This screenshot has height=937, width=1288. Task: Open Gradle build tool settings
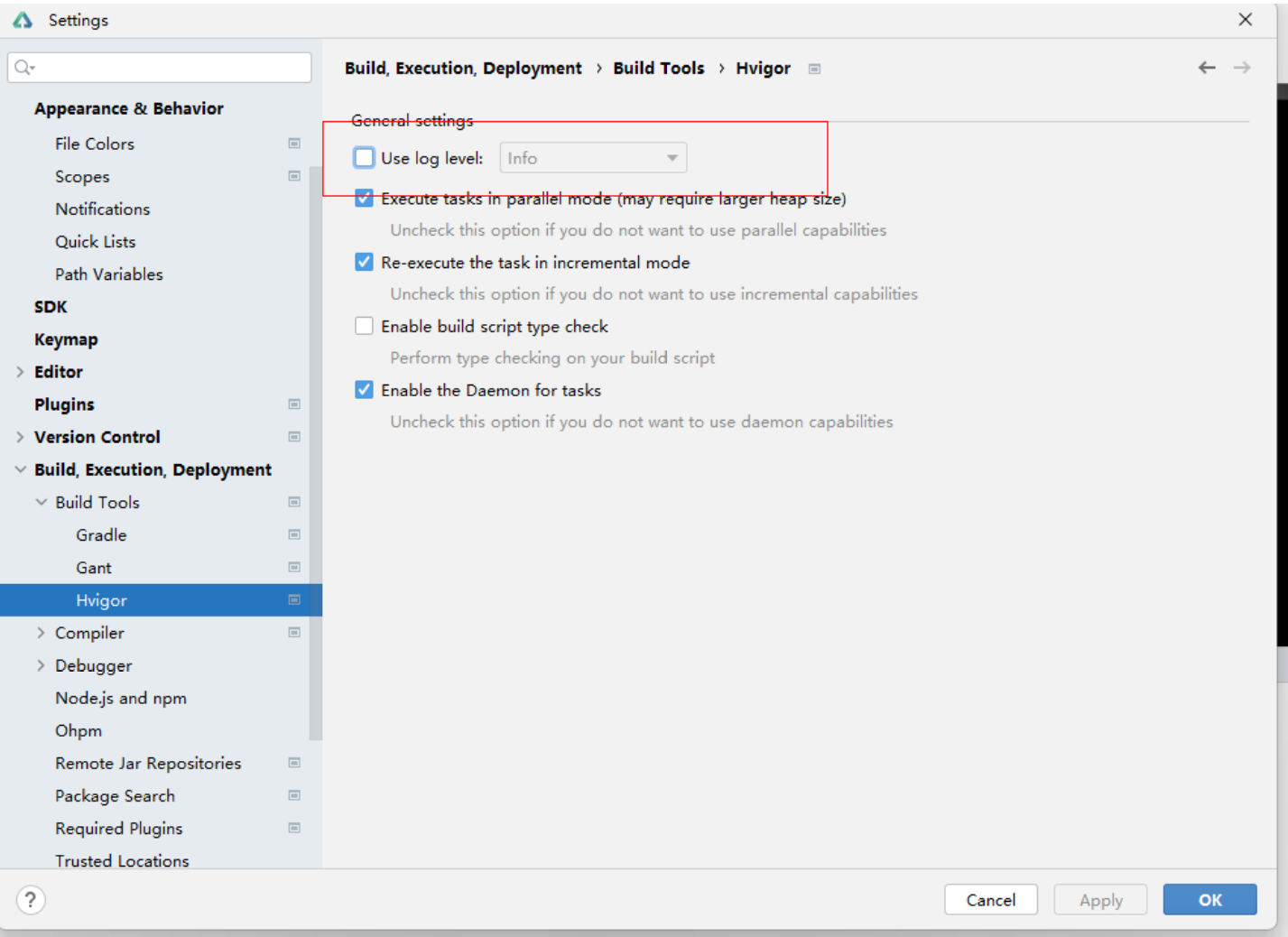(x=101, y=534)
